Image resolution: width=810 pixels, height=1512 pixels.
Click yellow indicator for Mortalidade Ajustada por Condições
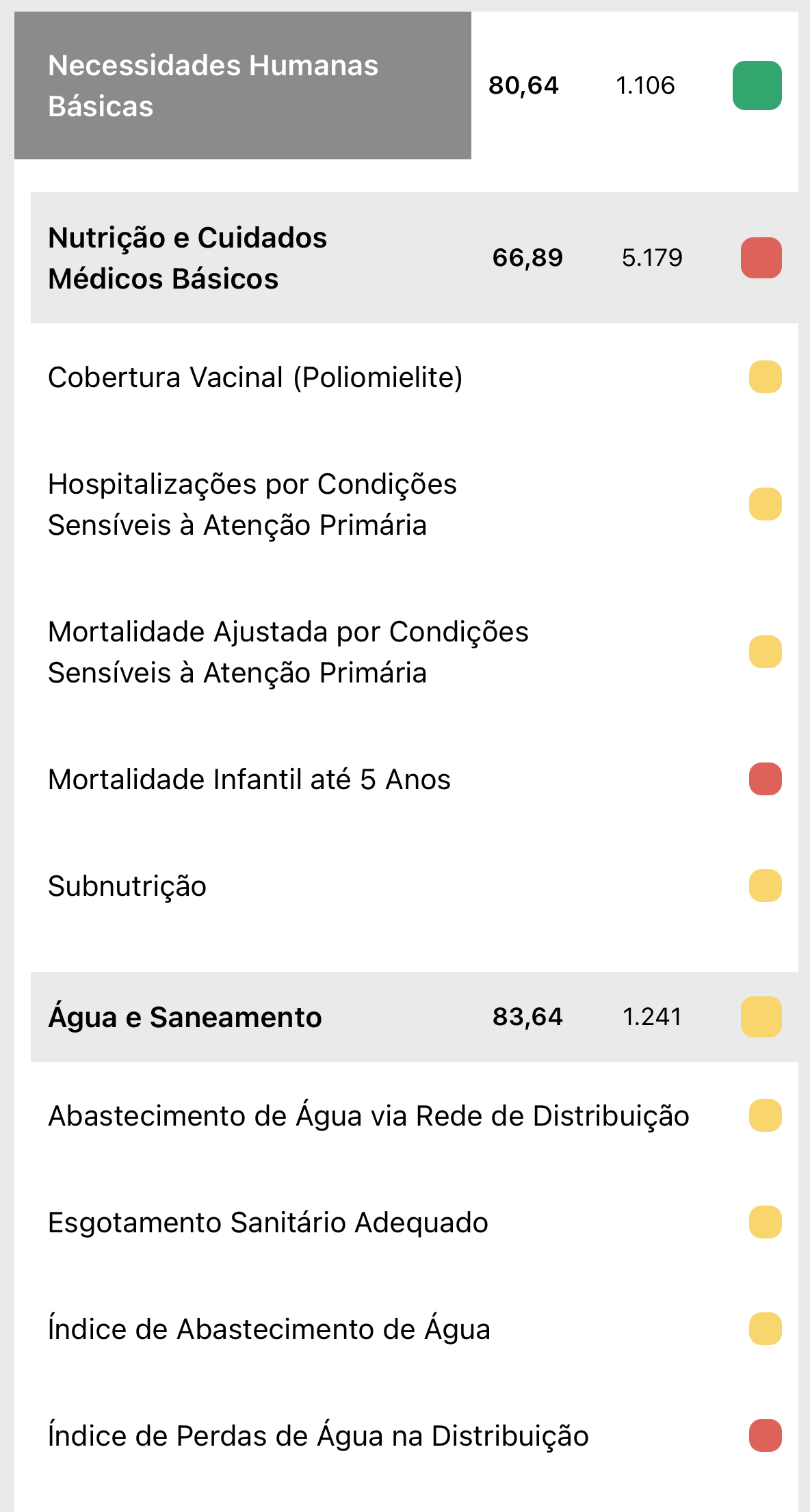(765, 652)
